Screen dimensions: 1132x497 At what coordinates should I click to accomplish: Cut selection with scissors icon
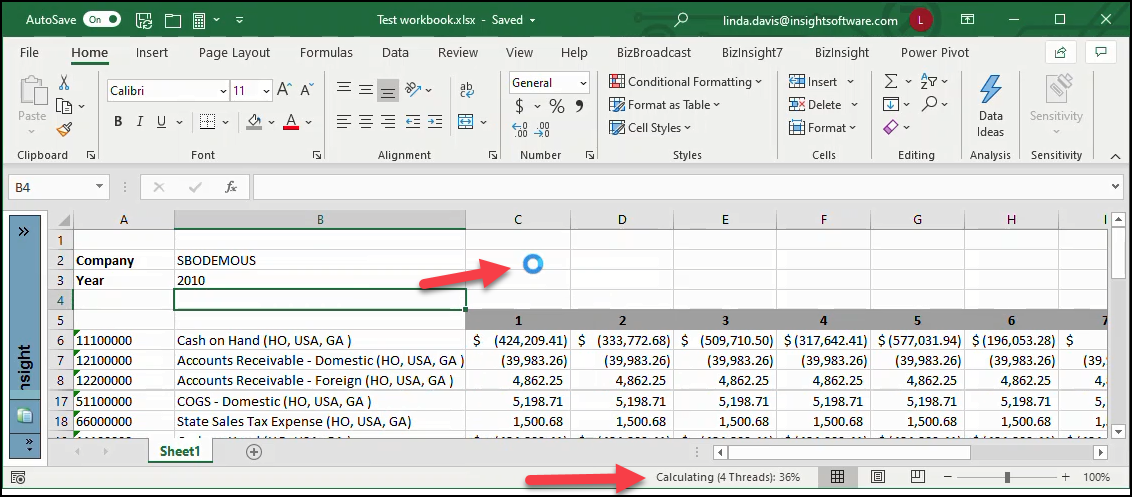(64, 82)
